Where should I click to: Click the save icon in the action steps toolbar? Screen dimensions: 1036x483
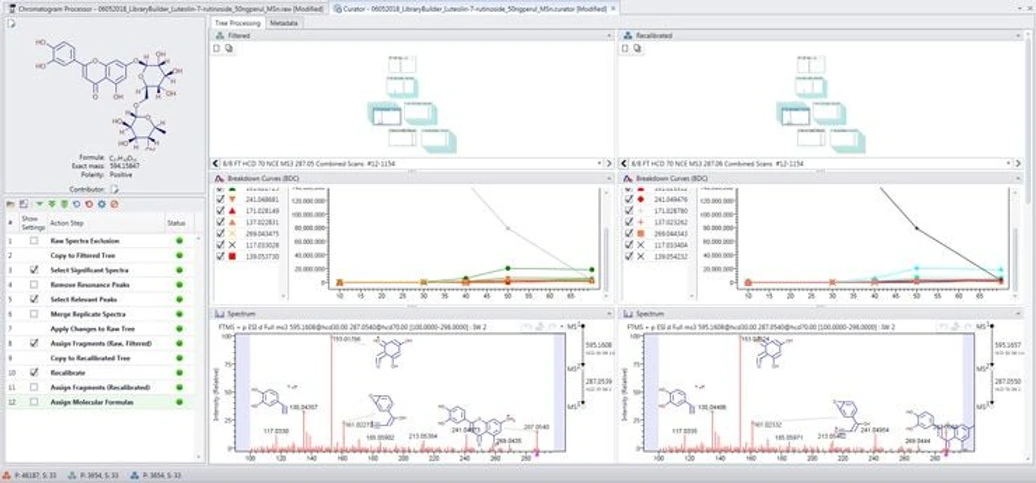point(23,205)
